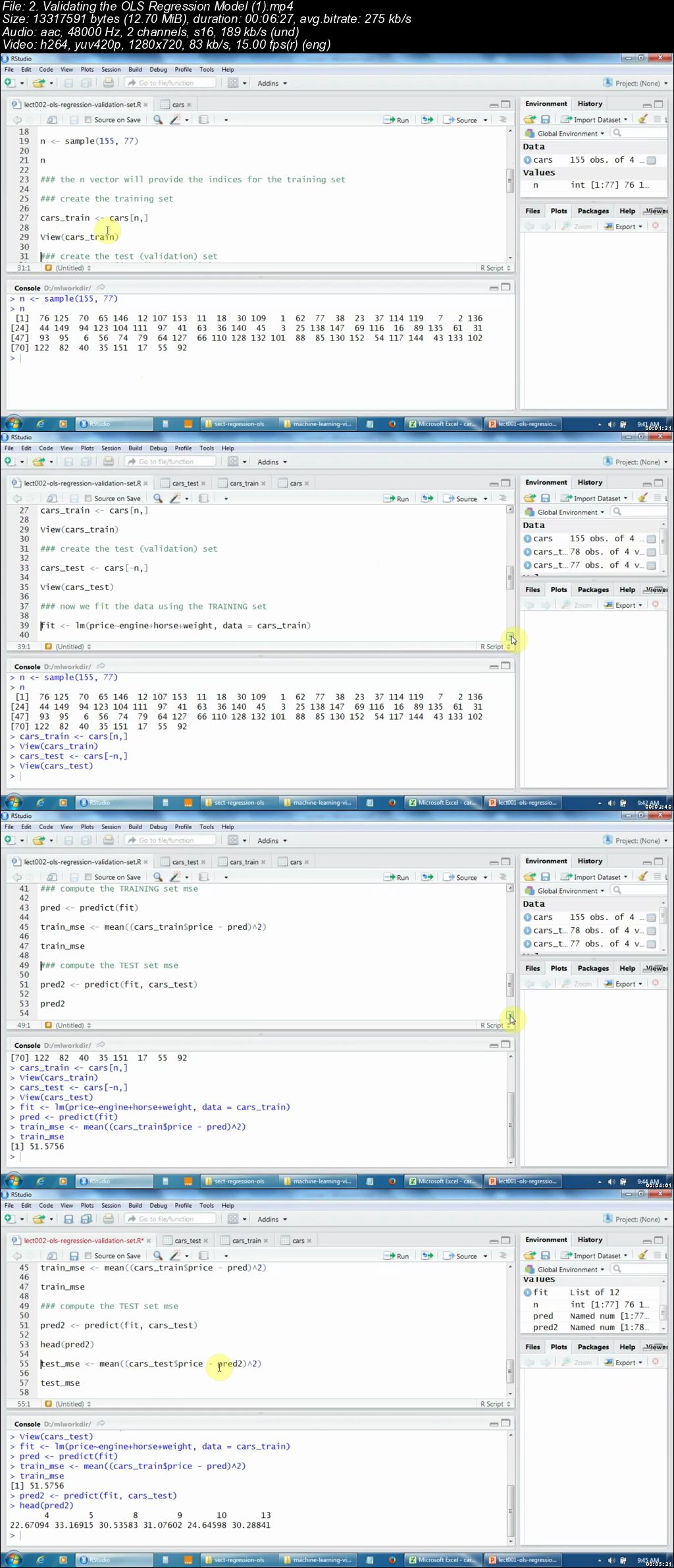Click Print icon in first frame main toolbar

click(x=109, y=83)
